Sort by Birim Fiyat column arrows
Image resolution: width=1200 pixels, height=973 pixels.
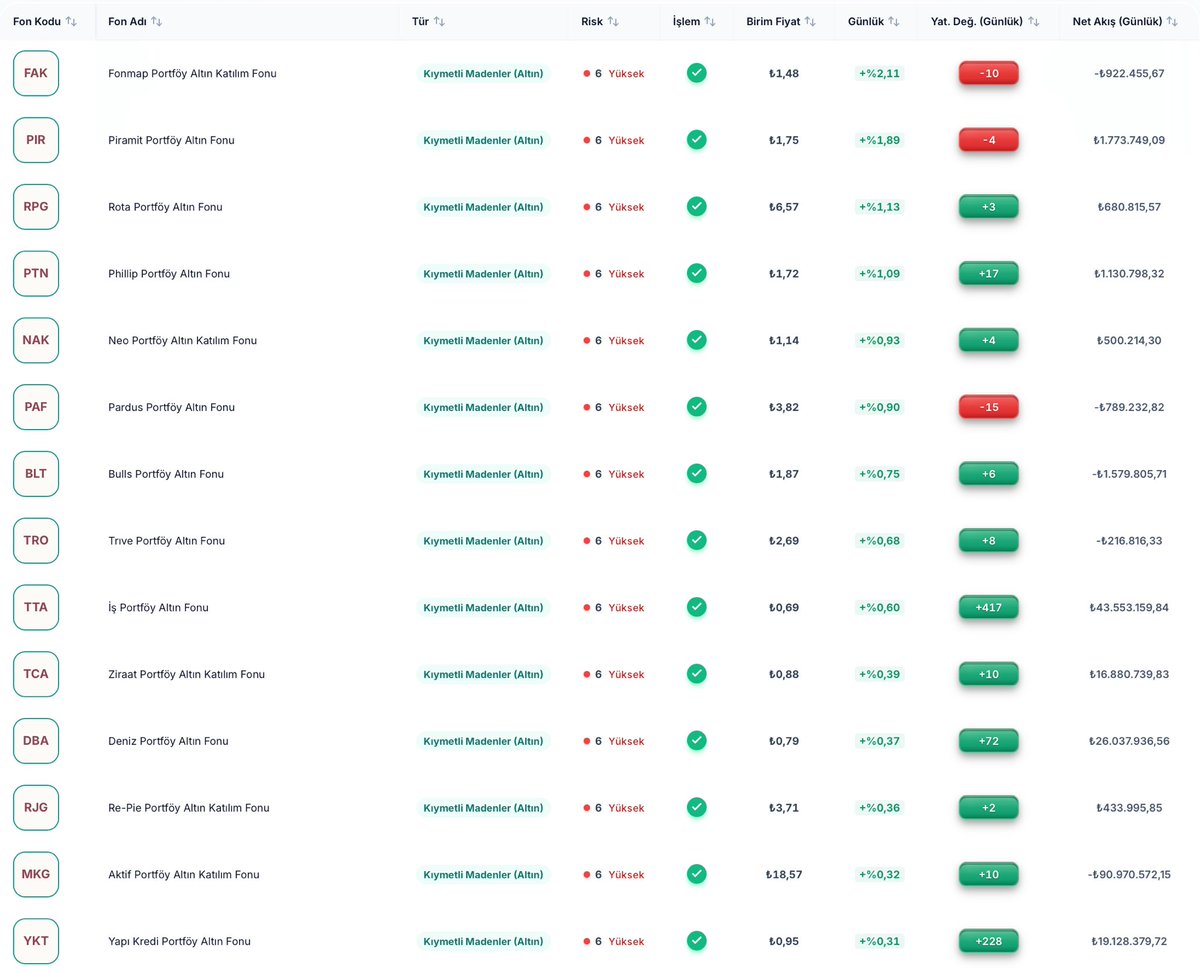[811, 21]
